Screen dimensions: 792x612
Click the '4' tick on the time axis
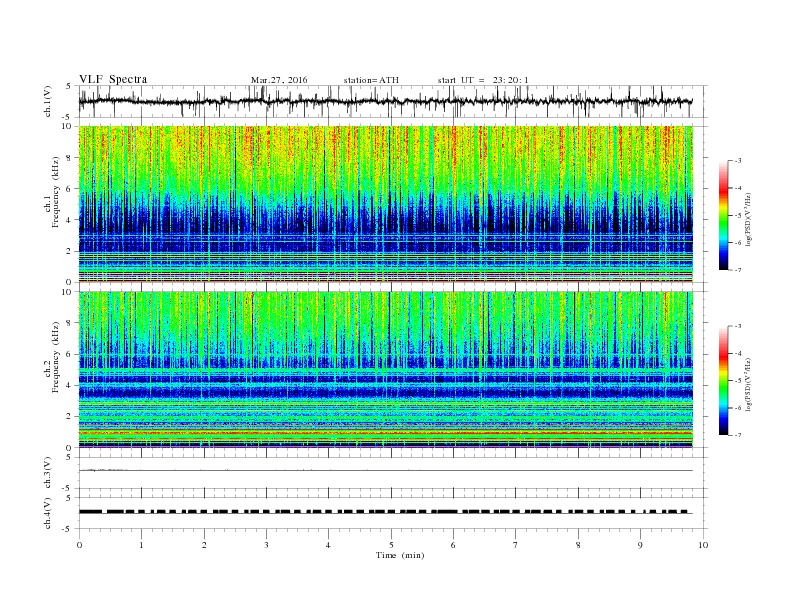(328, 545)
